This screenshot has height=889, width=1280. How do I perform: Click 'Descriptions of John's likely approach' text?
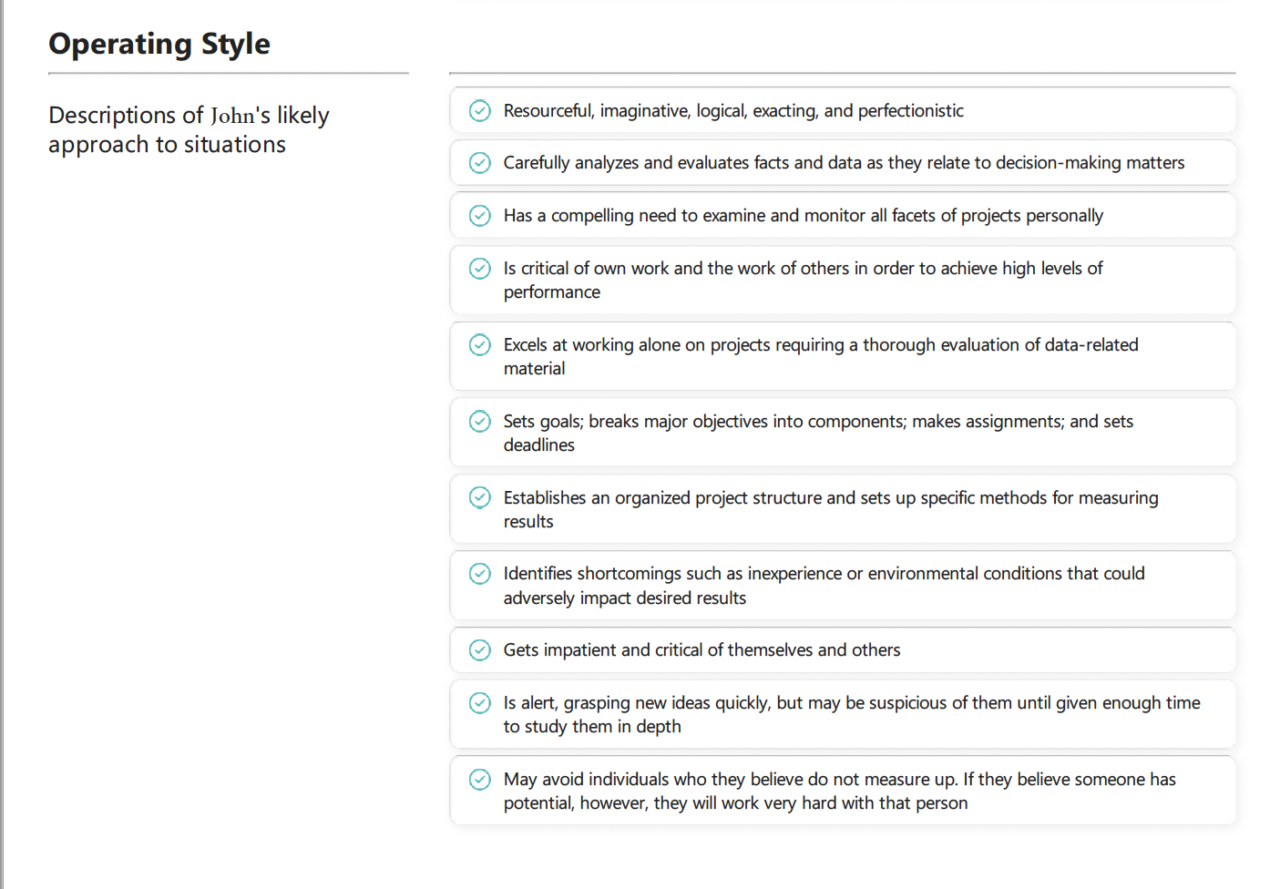[x=189, y=130]
